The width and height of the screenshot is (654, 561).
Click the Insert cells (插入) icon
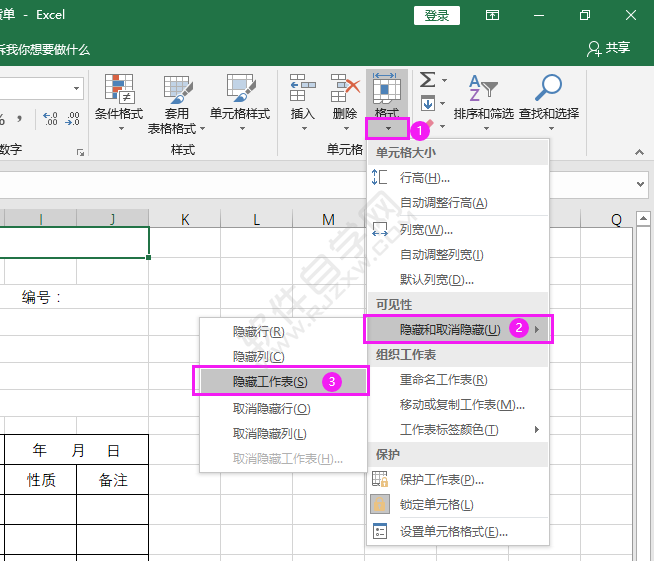302,88
